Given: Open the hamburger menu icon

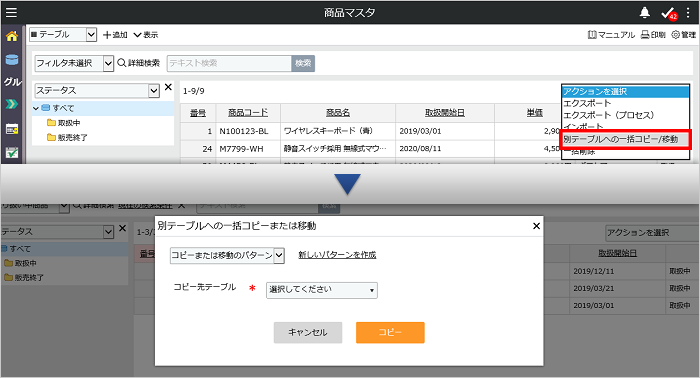Looking at the screenshot, I should tap(11, 12).
